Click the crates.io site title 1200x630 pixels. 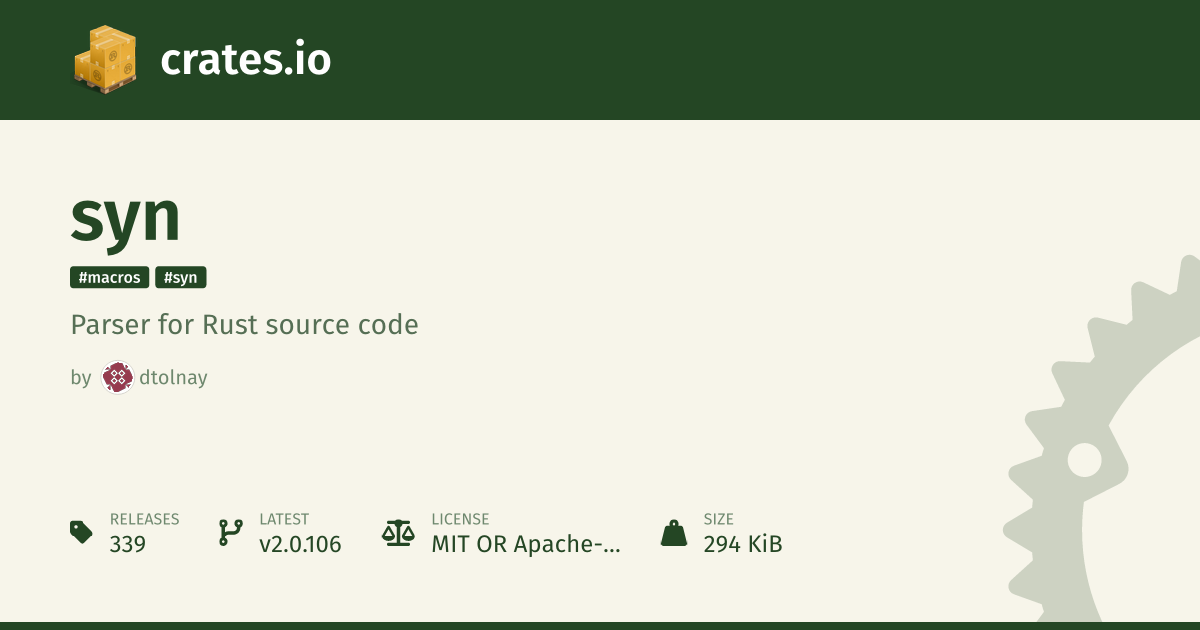246,60
